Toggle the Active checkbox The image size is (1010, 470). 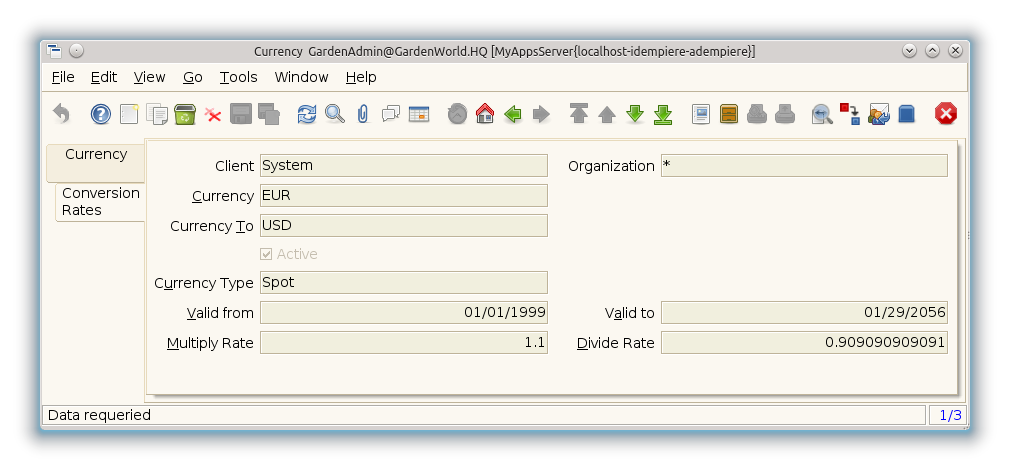click(x=266, y=254)
